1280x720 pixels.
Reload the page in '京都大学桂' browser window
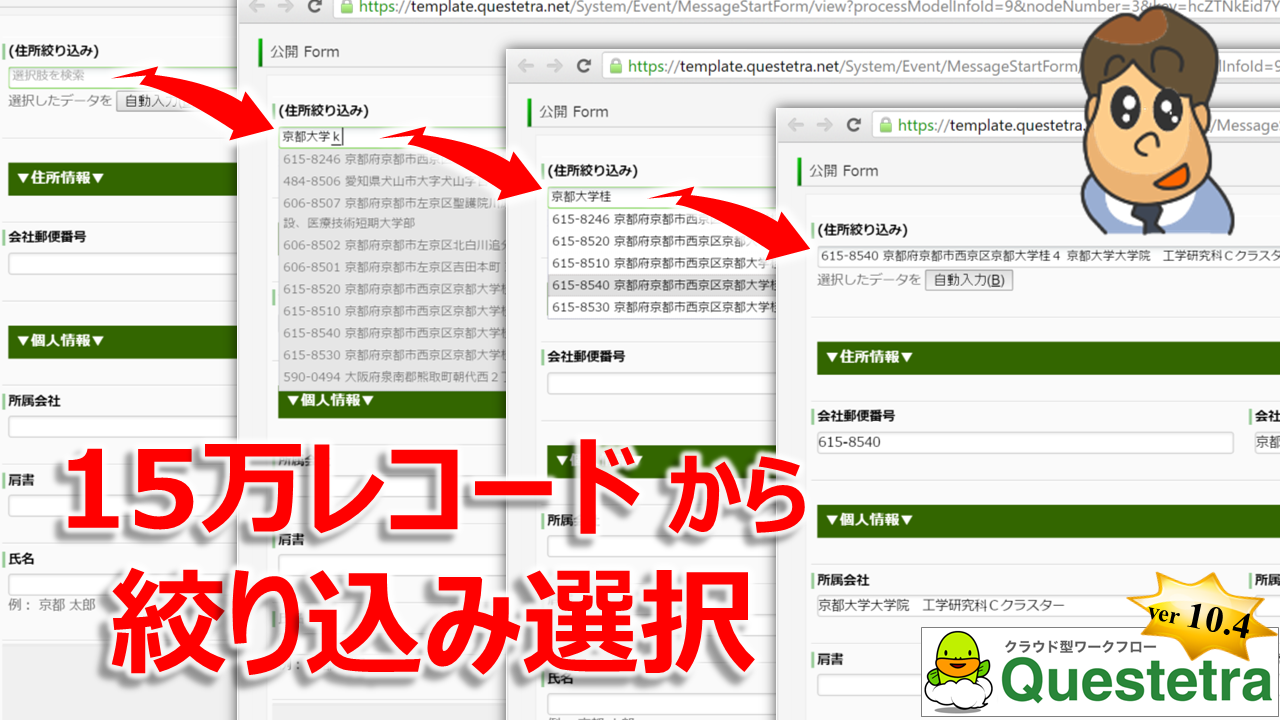(x=584, y=66)
